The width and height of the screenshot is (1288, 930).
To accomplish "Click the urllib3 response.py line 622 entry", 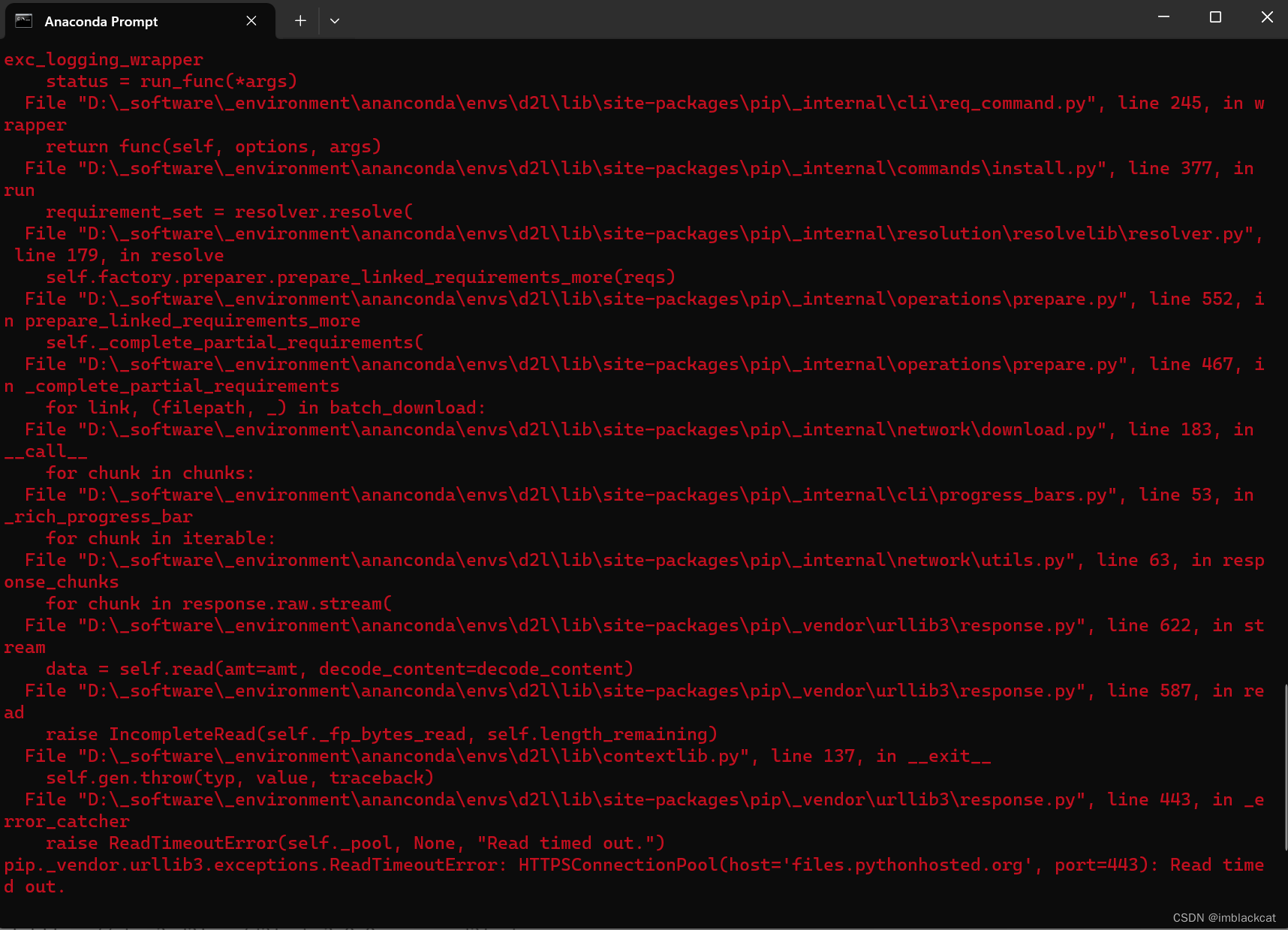I will click(x=645, y=626).
